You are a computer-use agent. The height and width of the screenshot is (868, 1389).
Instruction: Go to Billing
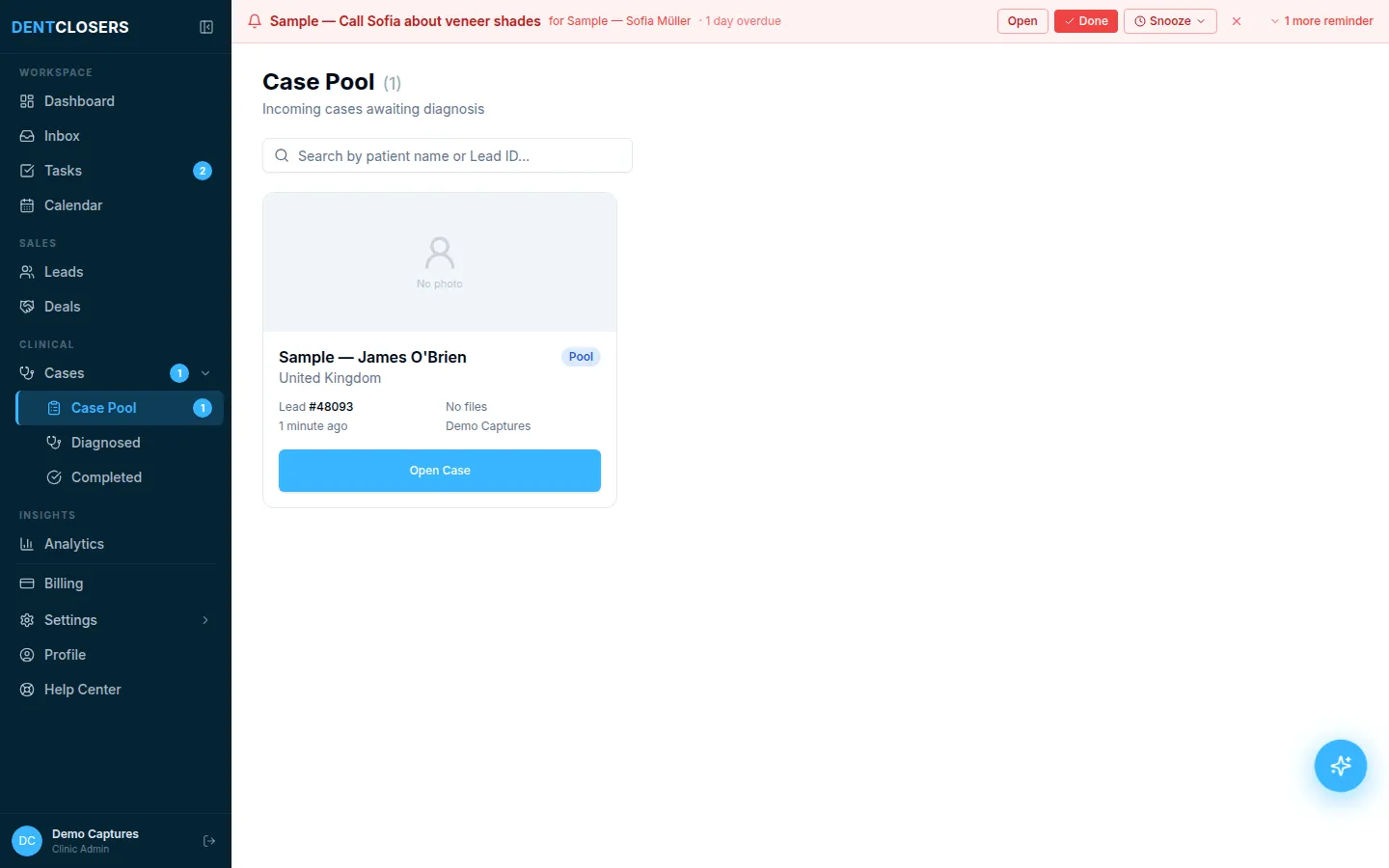pos(116,583)
